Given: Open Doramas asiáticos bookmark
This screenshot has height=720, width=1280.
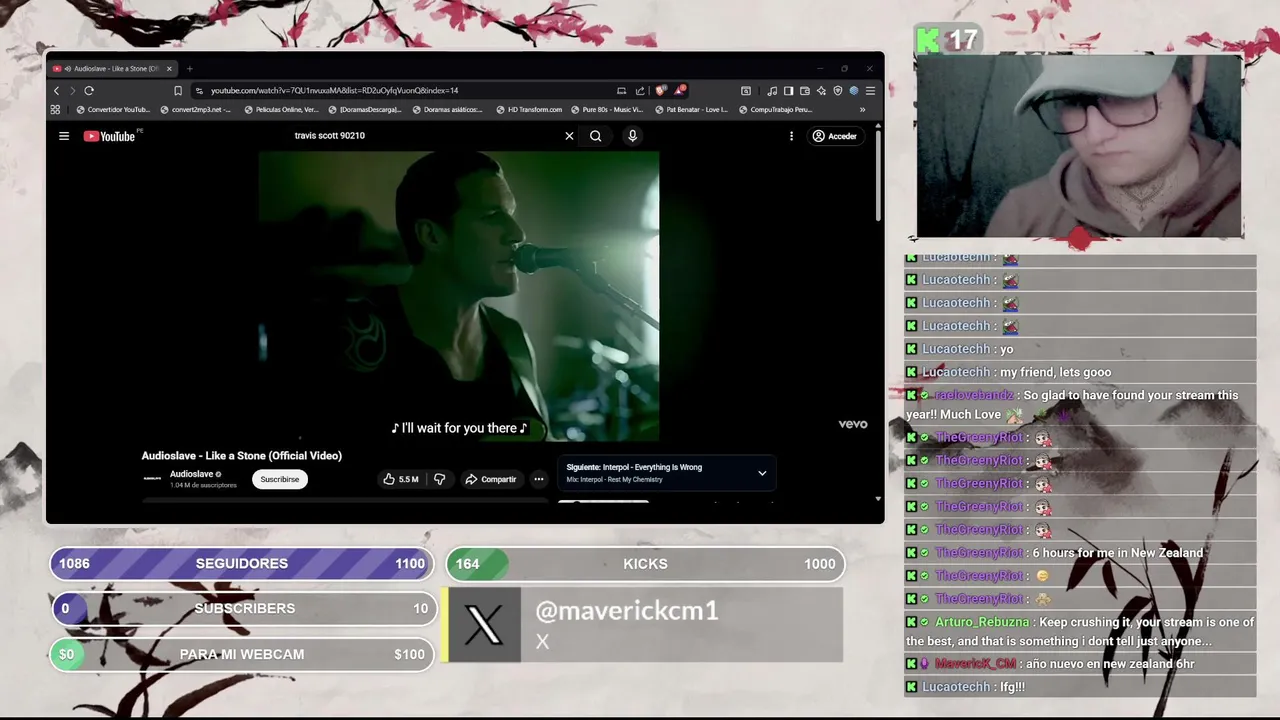Looking at the screenshot, I should pos(448,110).
